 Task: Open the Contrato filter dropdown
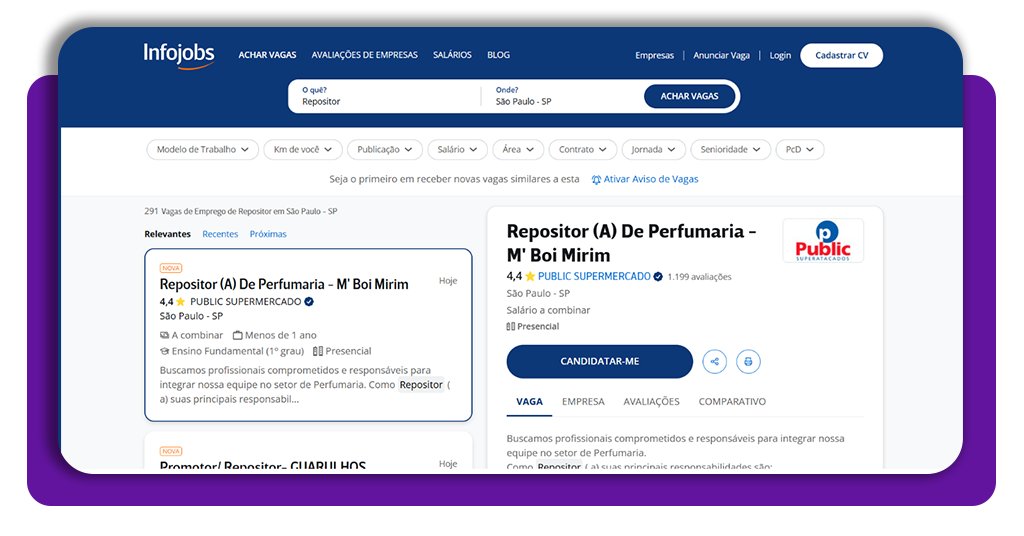click(x=582, y=149)
